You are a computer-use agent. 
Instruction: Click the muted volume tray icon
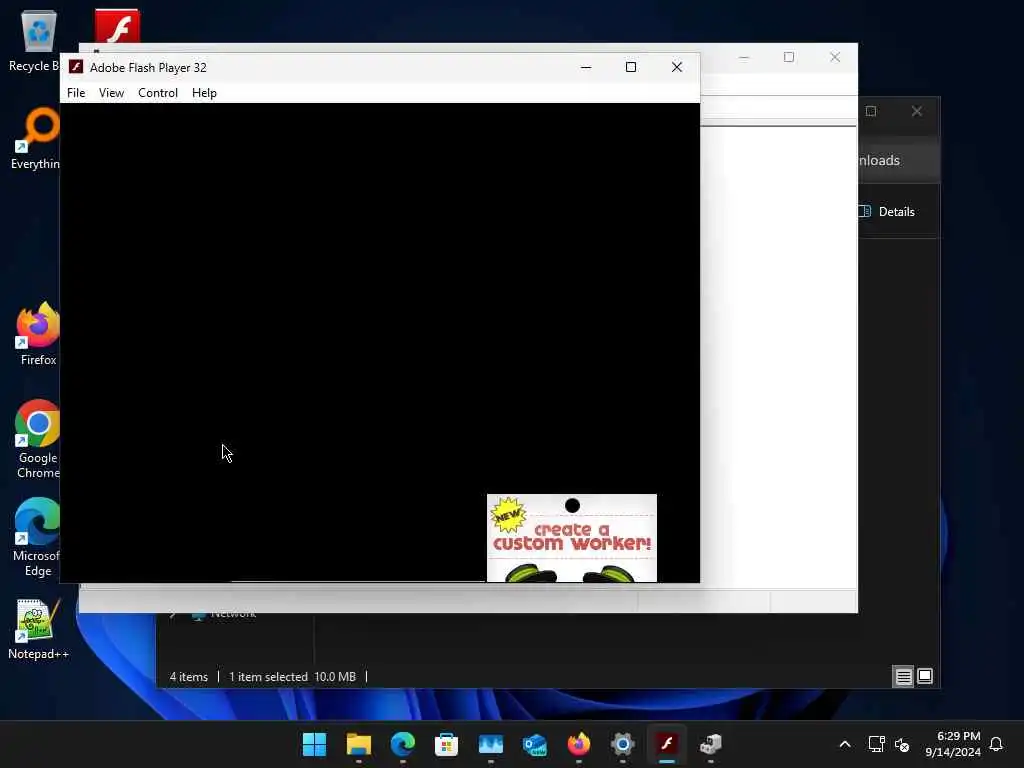[902, 744]
